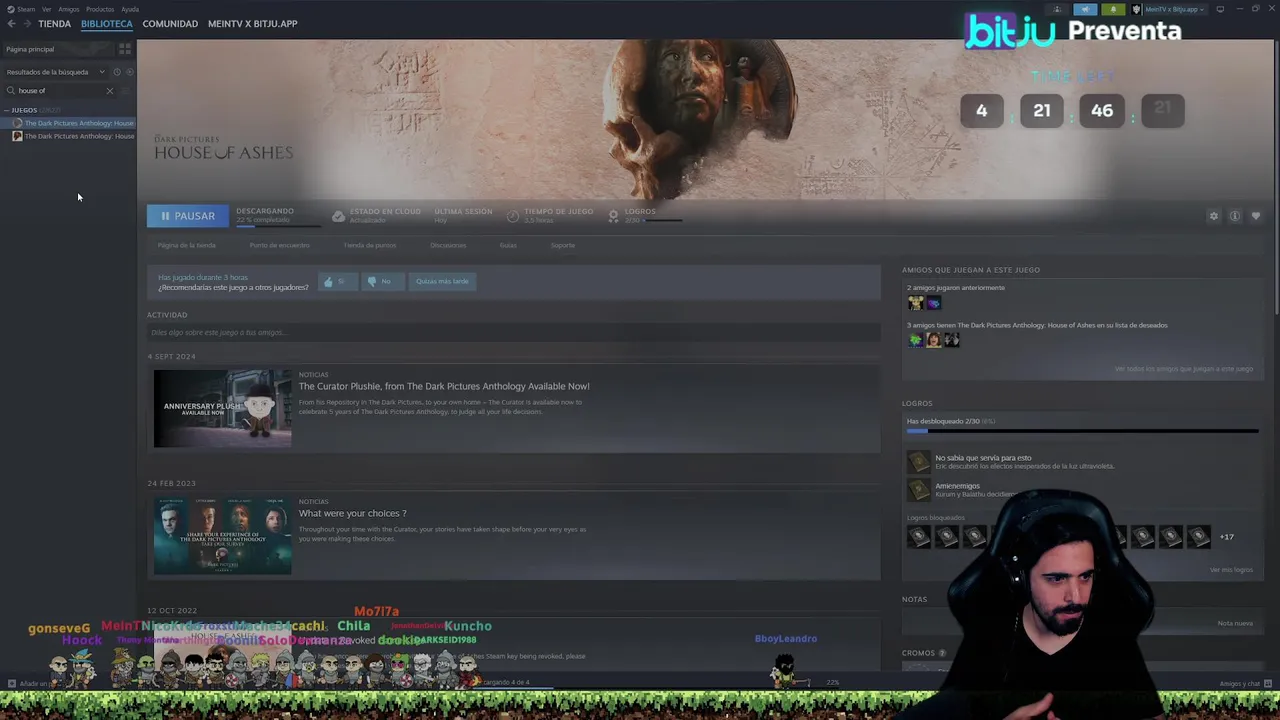The width and height of the screenshot is (1280, 720).
Task: Click the account avatar in title bar
Action: pyautogui.click(x=1136, y=9)
